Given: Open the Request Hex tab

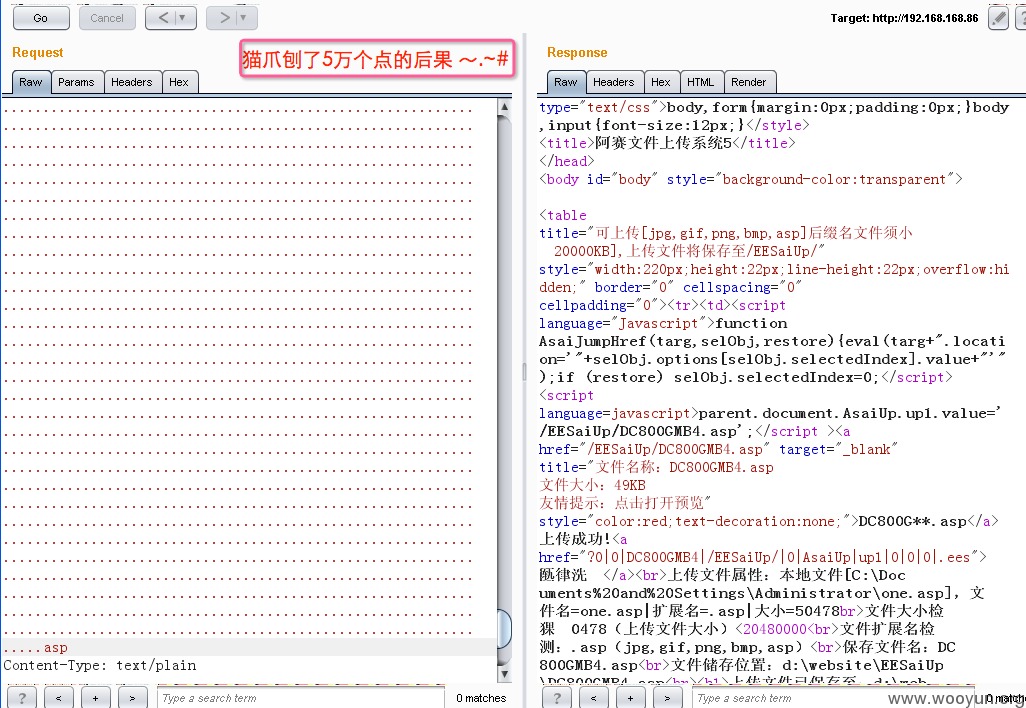Looking at the screenshot, I should click(179, 82).
